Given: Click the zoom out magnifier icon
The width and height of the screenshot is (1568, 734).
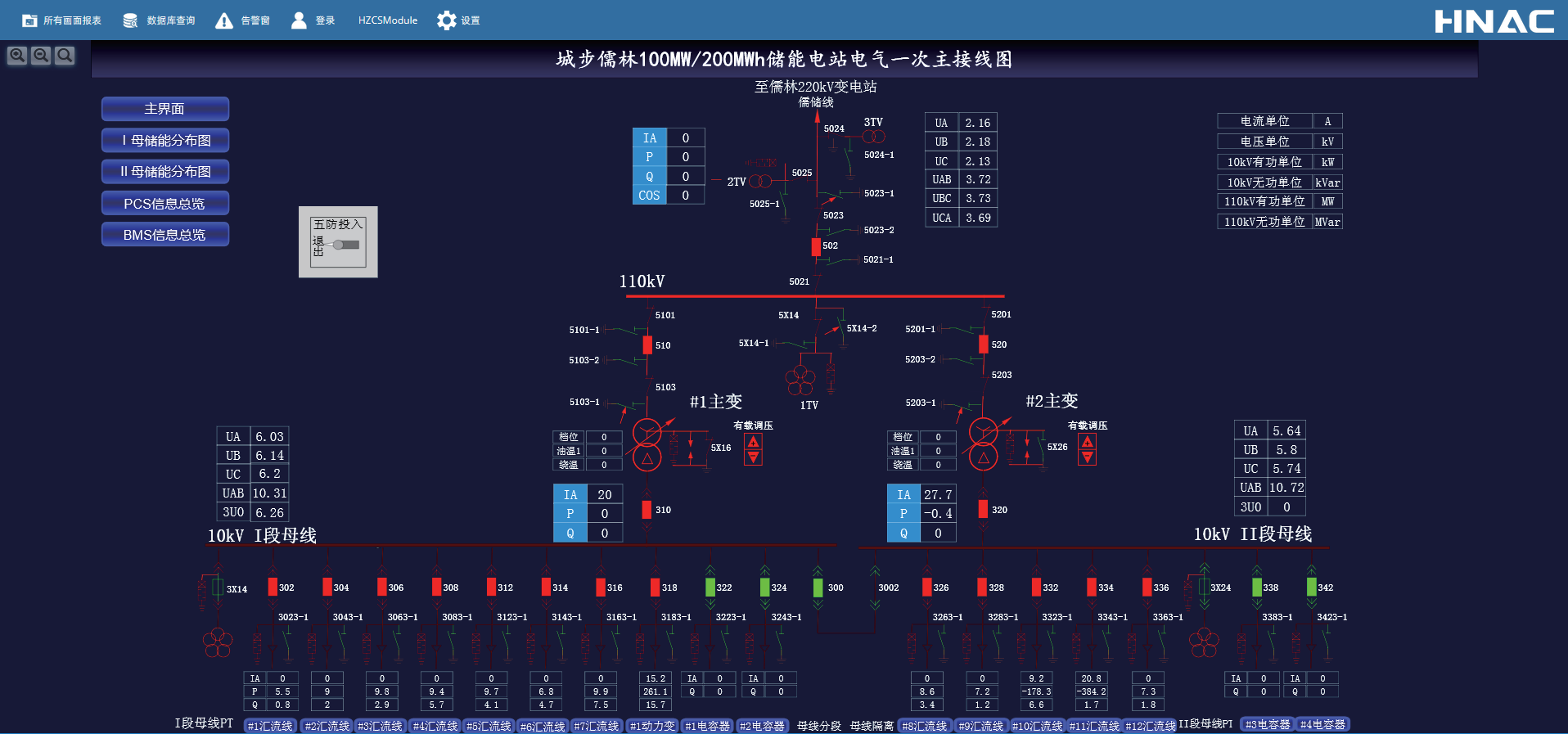Looking at the screenshot, I should 41,55.
